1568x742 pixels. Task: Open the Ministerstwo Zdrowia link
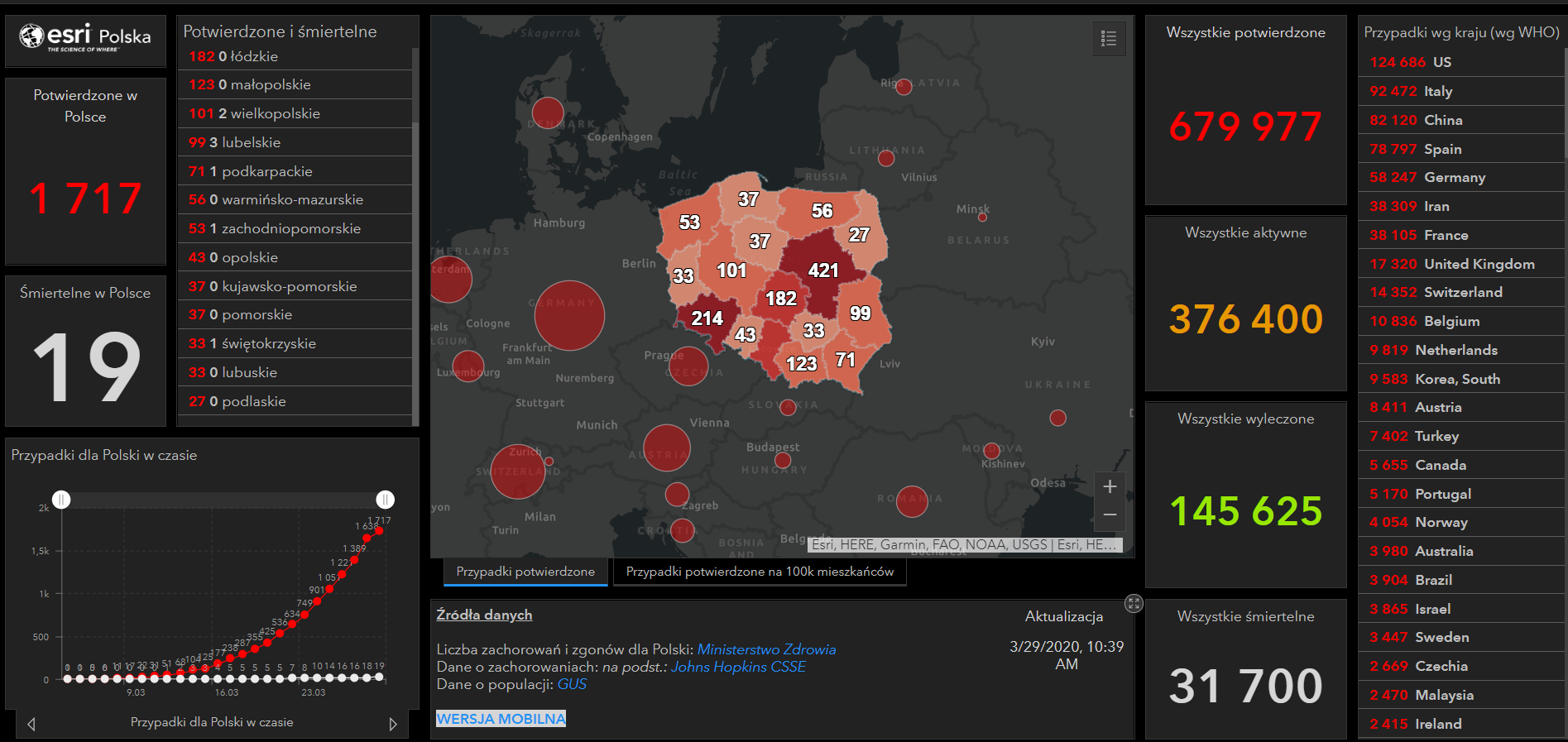coord(766,649)
